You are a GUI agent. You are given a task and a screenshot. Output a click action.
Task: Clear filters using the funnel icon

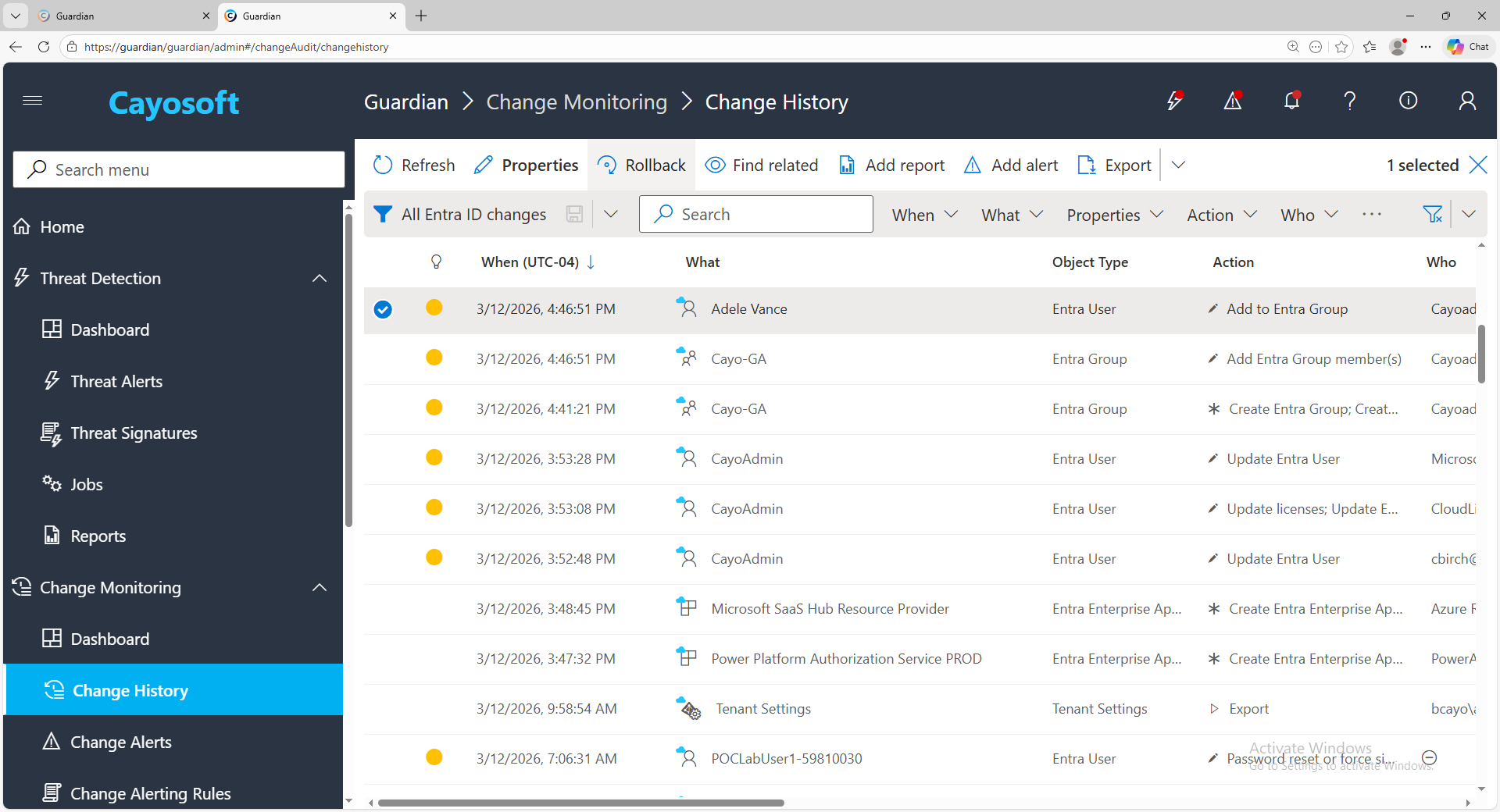click(1432, 215)
